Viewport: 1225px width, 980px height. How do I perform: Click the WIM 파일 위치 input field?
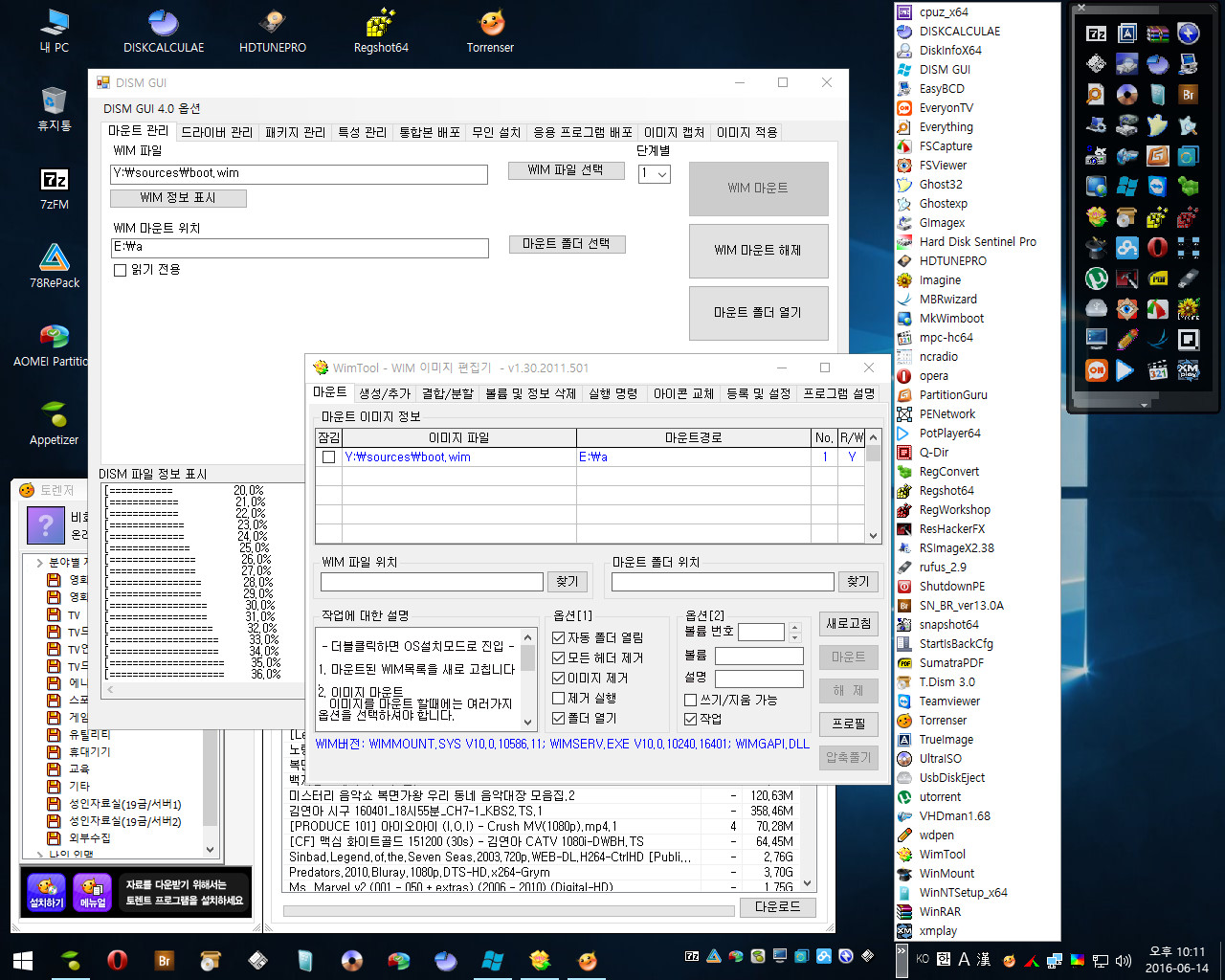432,582
